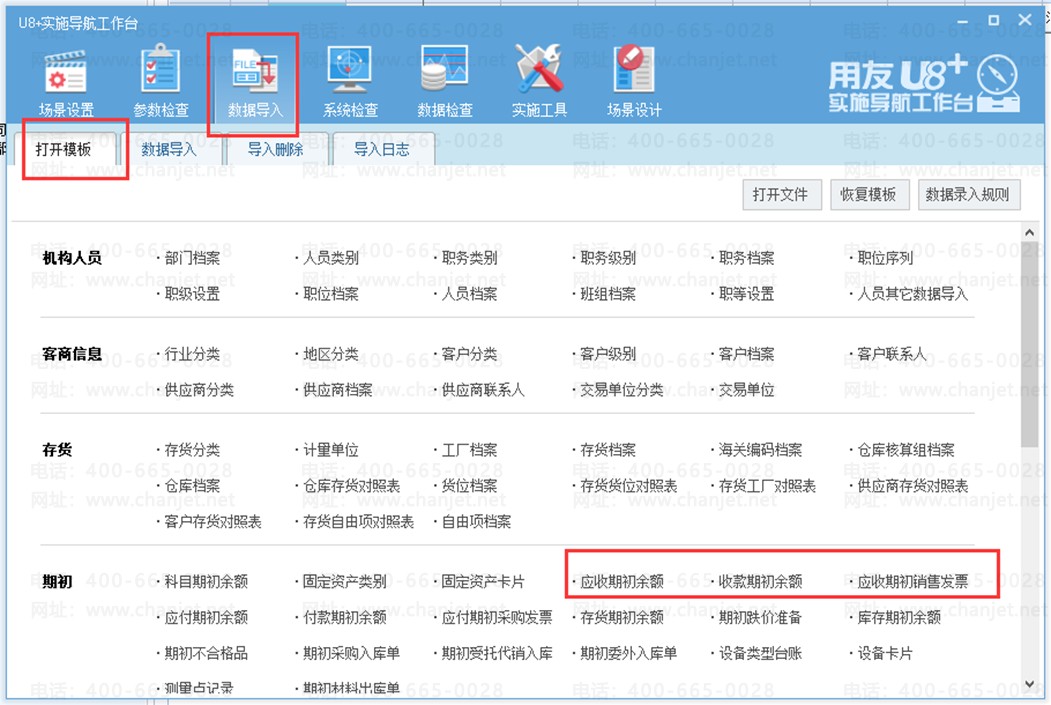The image size is (1051, 705).
Task: Click 应付期初余额 entry
Action: pyautogui.click(x=206, y=617)
